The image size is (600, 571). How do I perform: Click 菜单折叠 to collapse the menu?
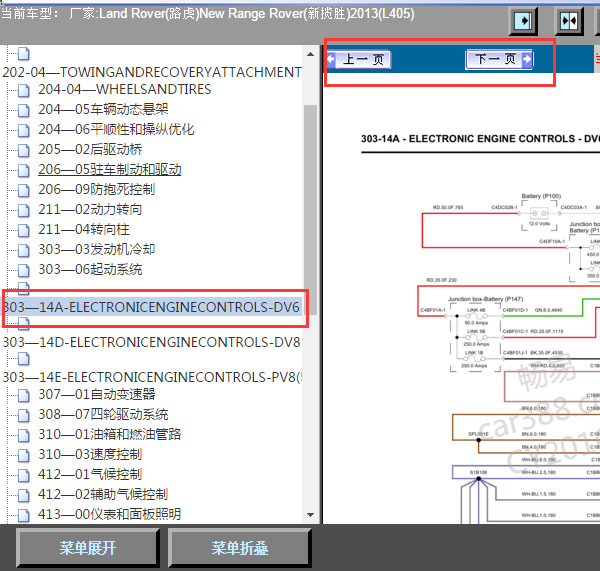(x=240, y=548)
